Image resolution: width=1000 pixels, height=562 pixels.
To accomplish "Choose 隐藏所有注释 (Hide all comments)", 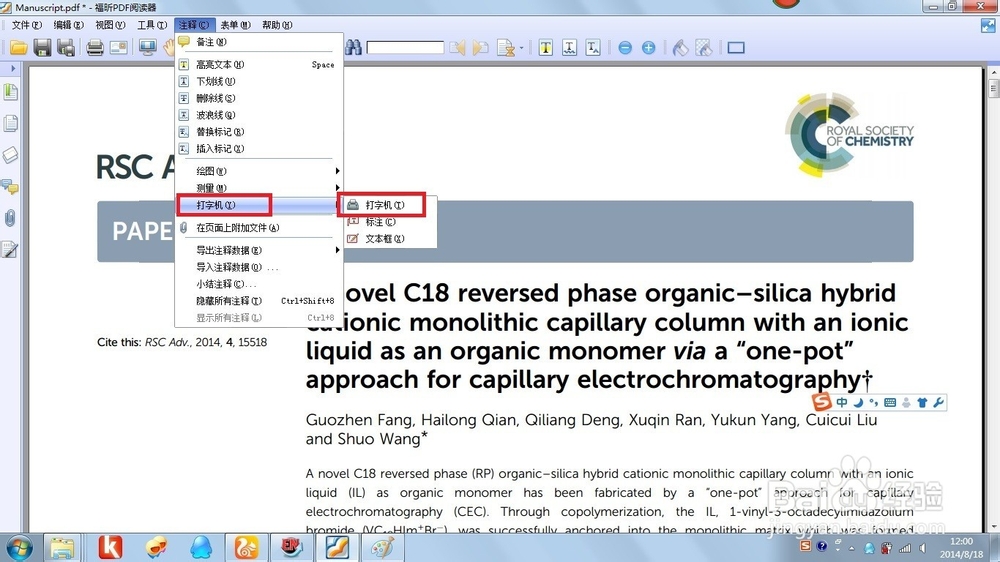I will 258,300.
